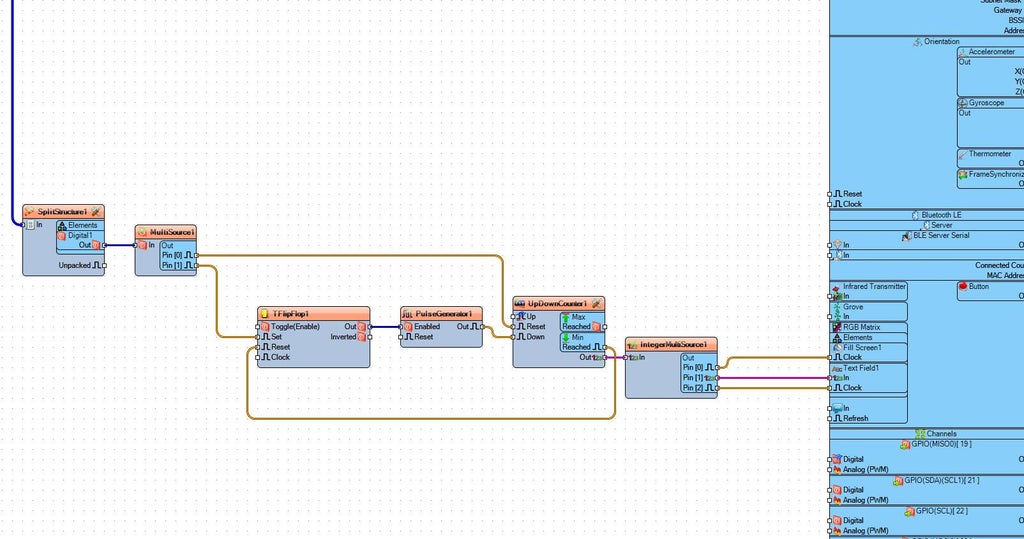The width and height of the screenshot is (1024, 539).
Task: Click the Gyroscope icon
Action: [x=963, y=103]
